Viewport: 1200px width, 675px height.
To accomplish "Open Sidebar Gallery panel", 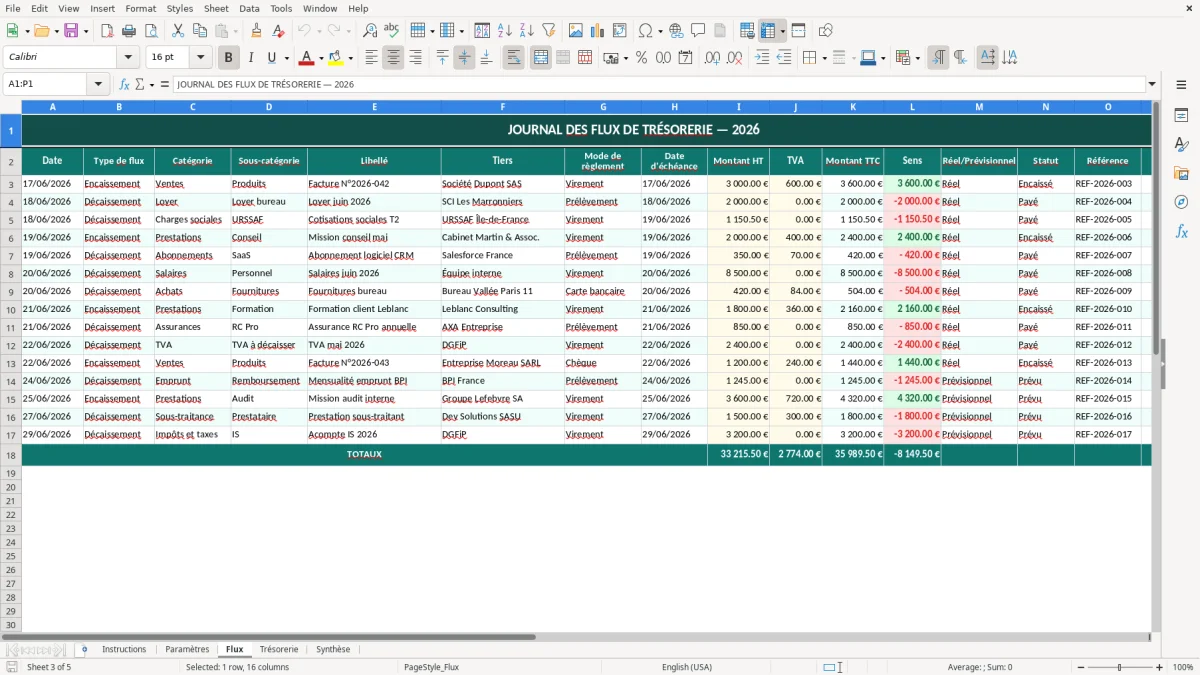I will pyautogui.click(x=1181, y=173).
